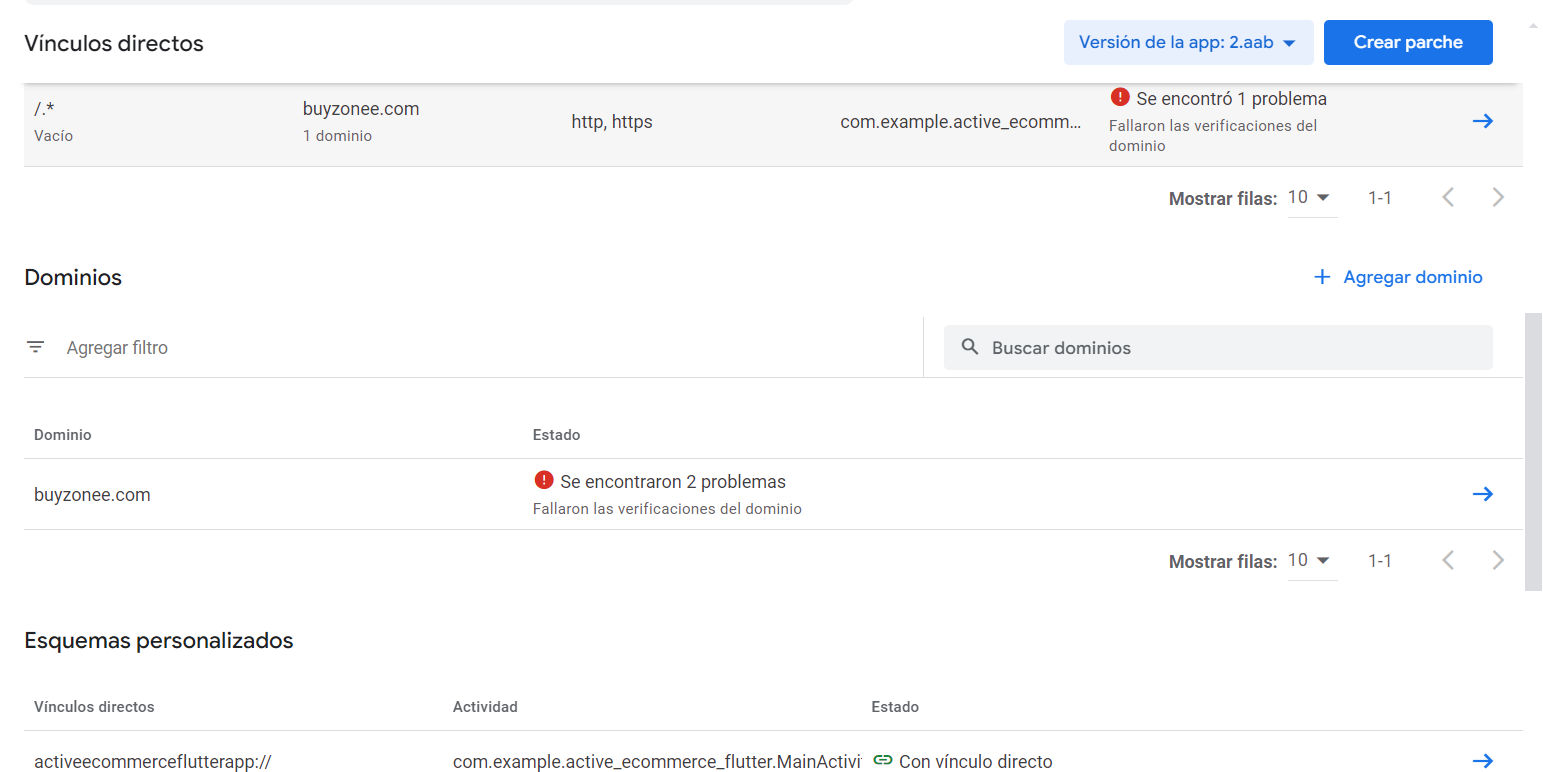Open details arrow for the /.* deep link row
The width and height of the screenshot is (1543, 772).
[1482, 121]
